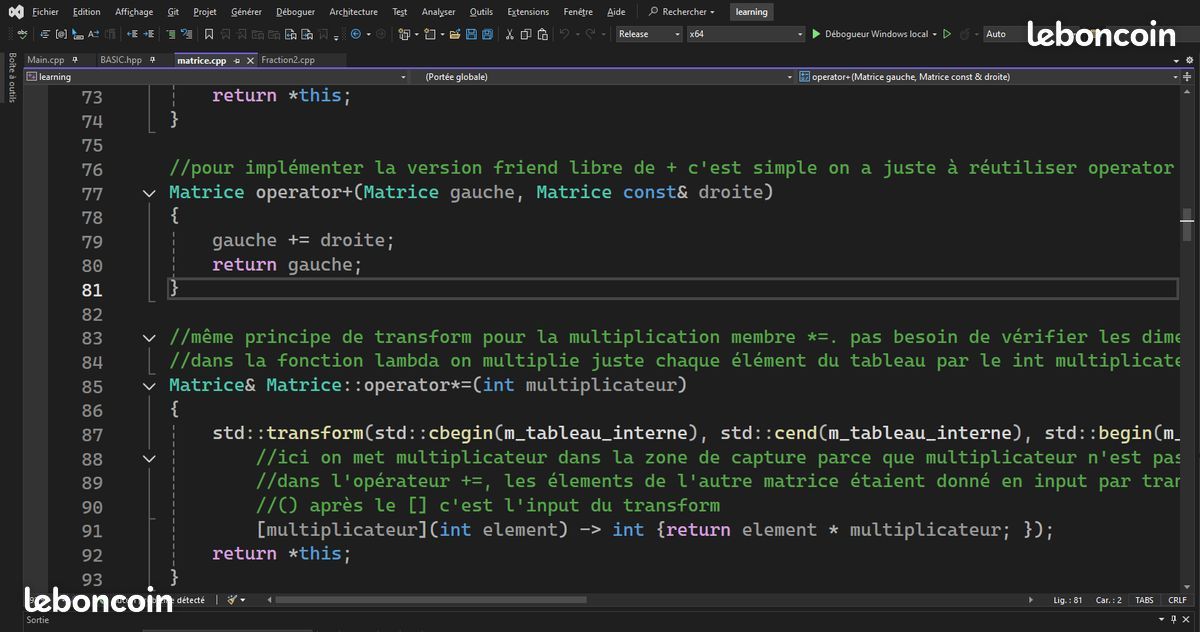Click the Save All floppy disk icon
This screenshot has width=1200, height=632.
[487, 34]
